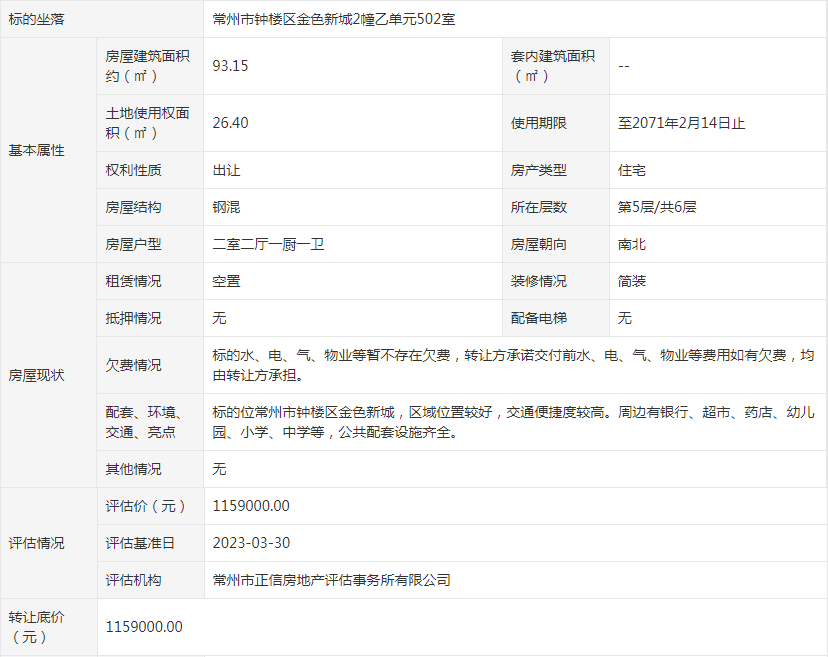The image size is (828, 657).
Task: Click the 房屋结构 label
Action: [x=133, y=207]
